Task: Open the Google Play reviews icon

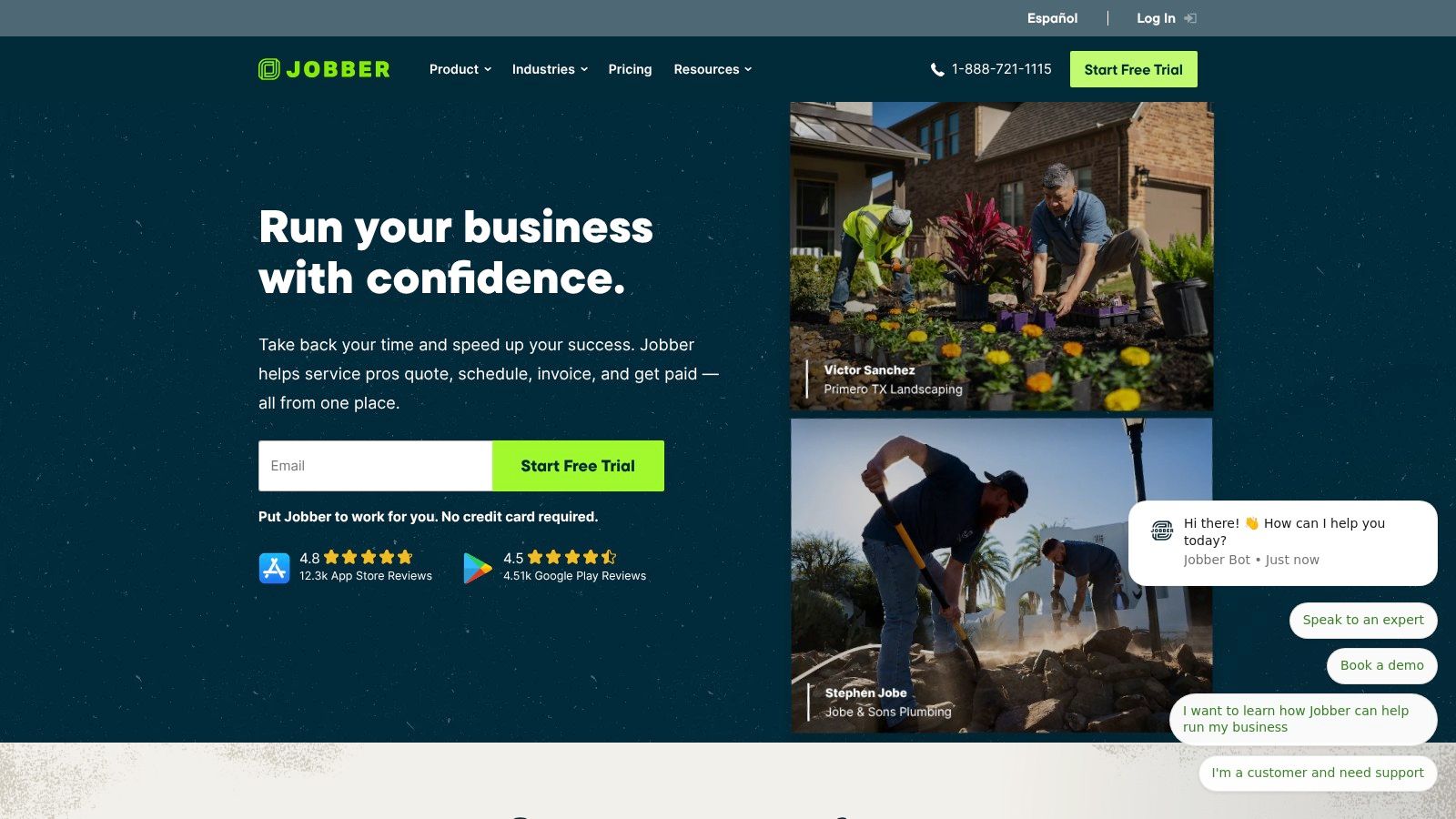Action: (477, 567)
